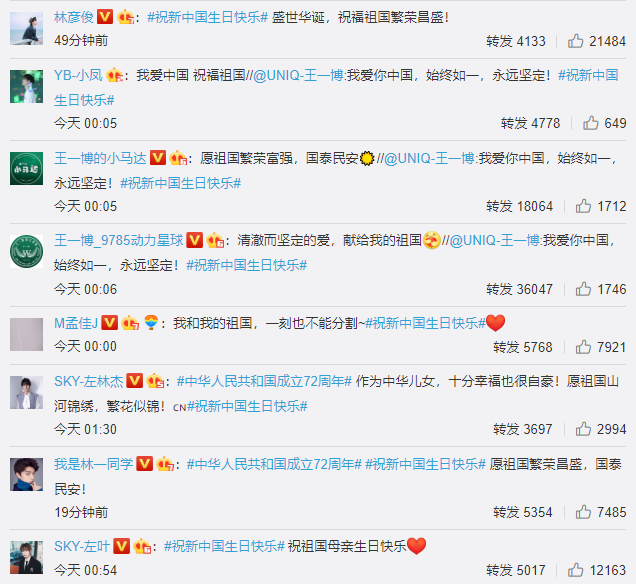Image resolution: width=636 pixels, height=584 pixels.
Task: Click 转发 36047 repost button
Action: pyautogui.click(x=520, y=289)
